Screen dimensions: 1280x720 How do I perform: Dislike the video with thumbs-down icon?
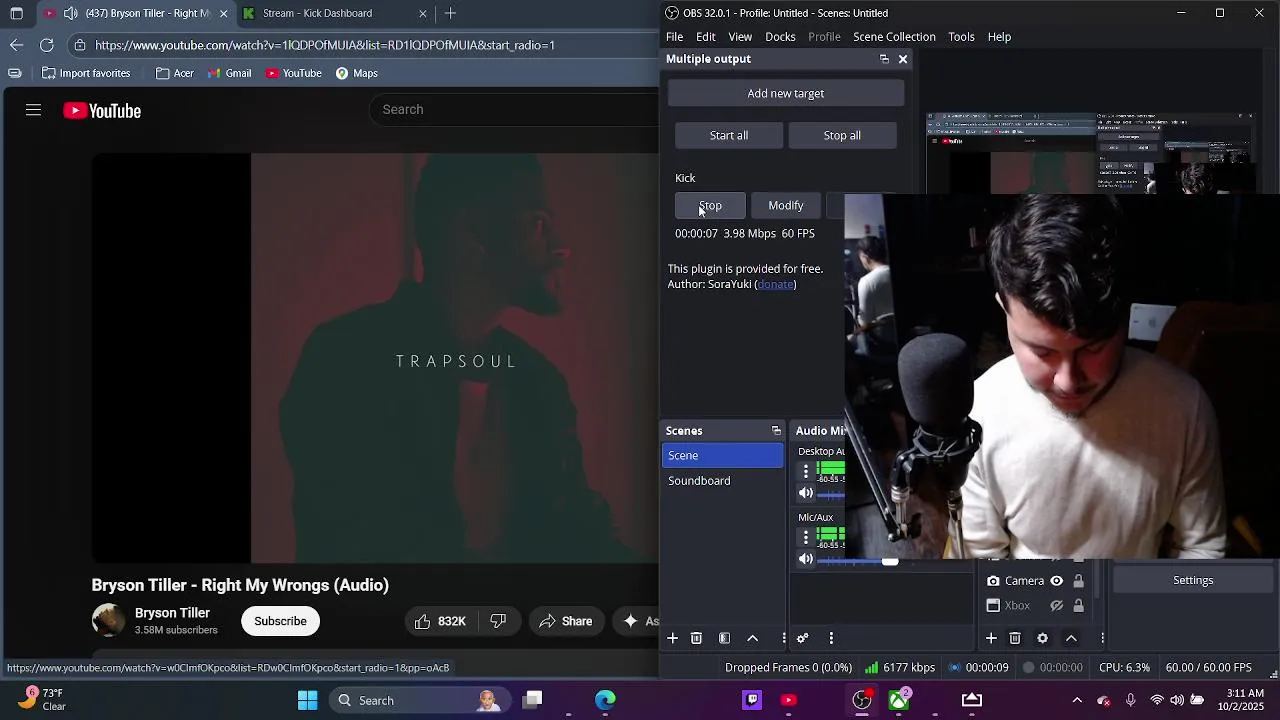(x=498, y=621)
